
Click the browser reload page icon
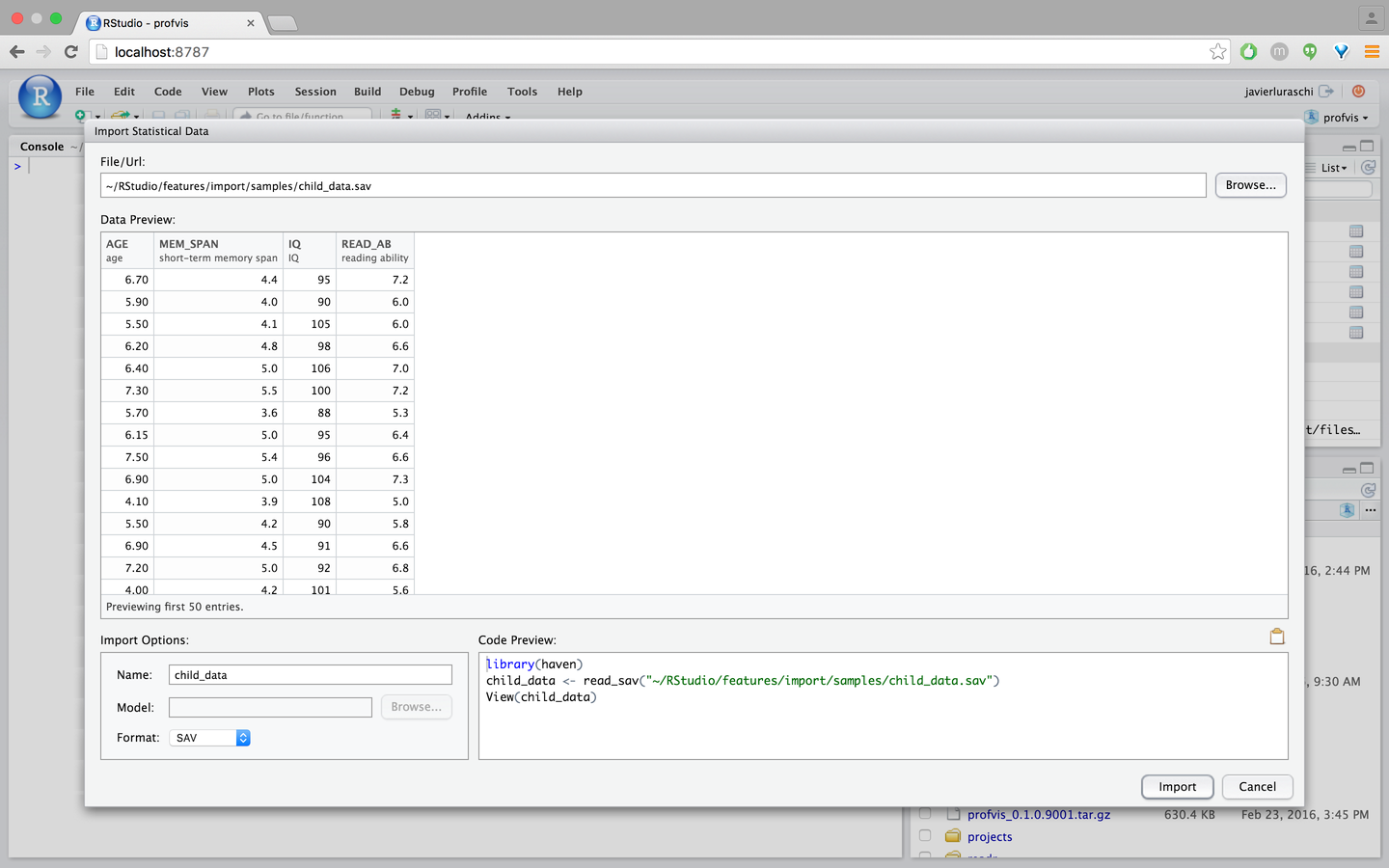point(70,52)
